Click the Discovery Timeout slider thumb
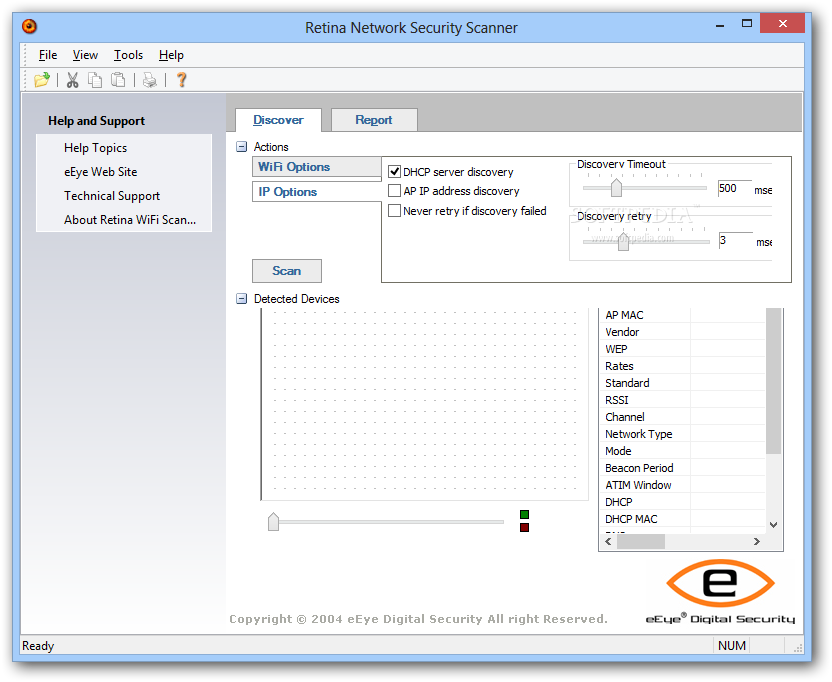This screenshot has width=832, height=682. (x=616, y=187)
